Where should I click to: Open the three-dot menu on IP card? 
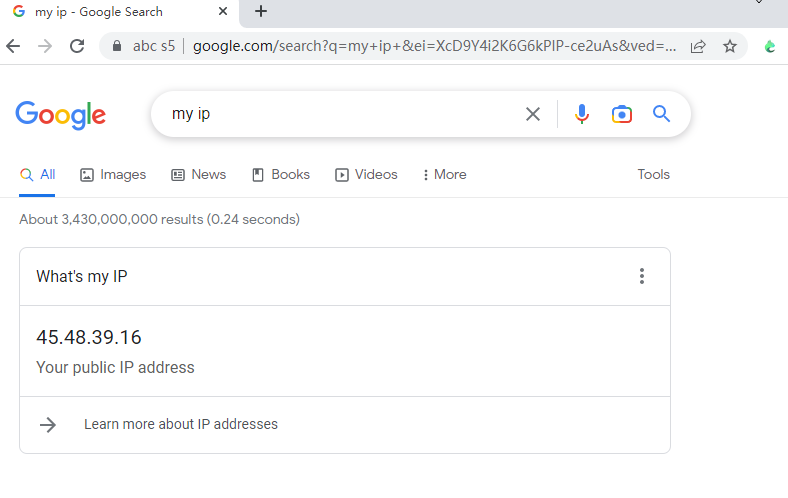(642, 276)
